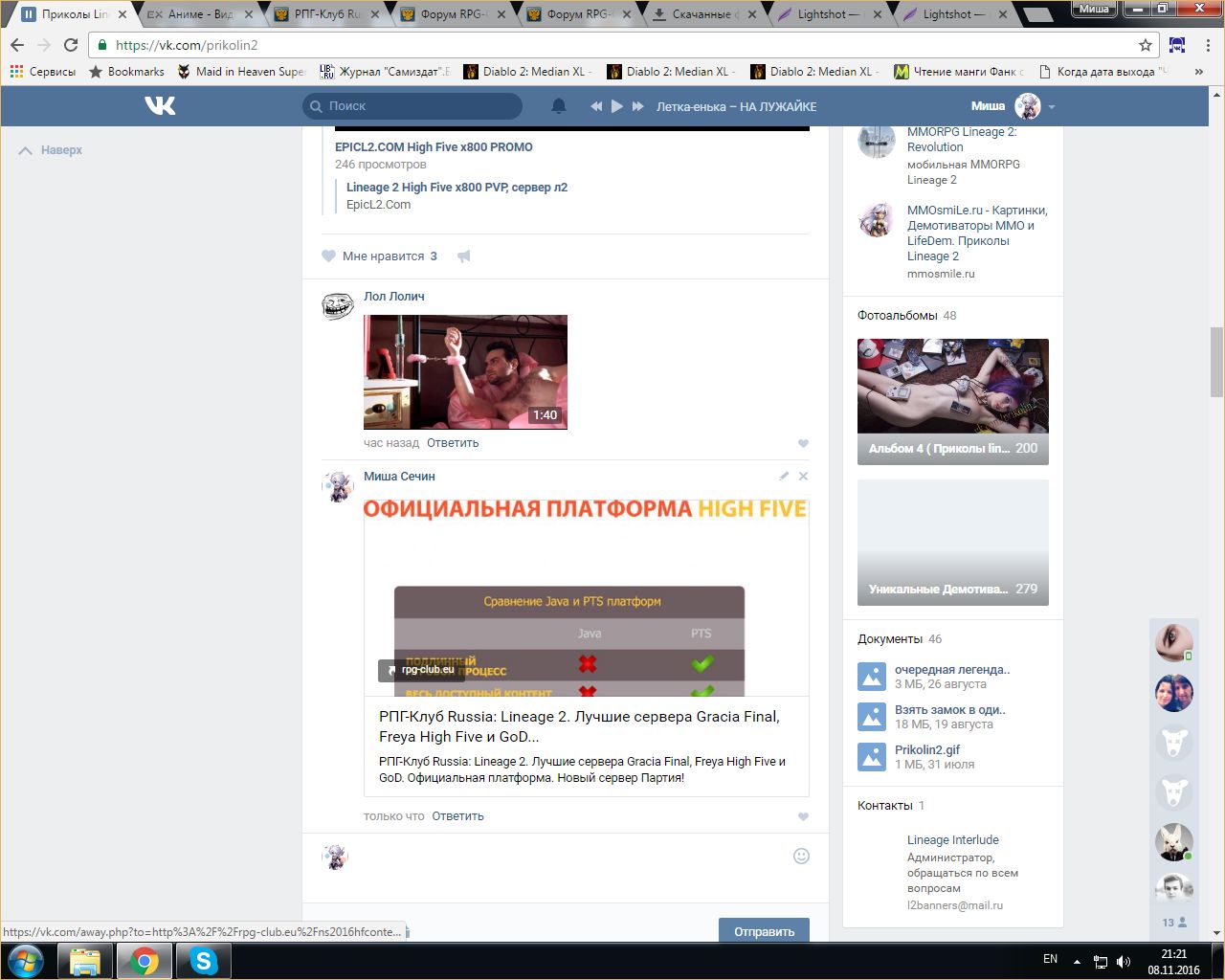The width and height of the screenshot is (1225, 980).
Task: Open the VK logo home link
Action: (160, 105)
